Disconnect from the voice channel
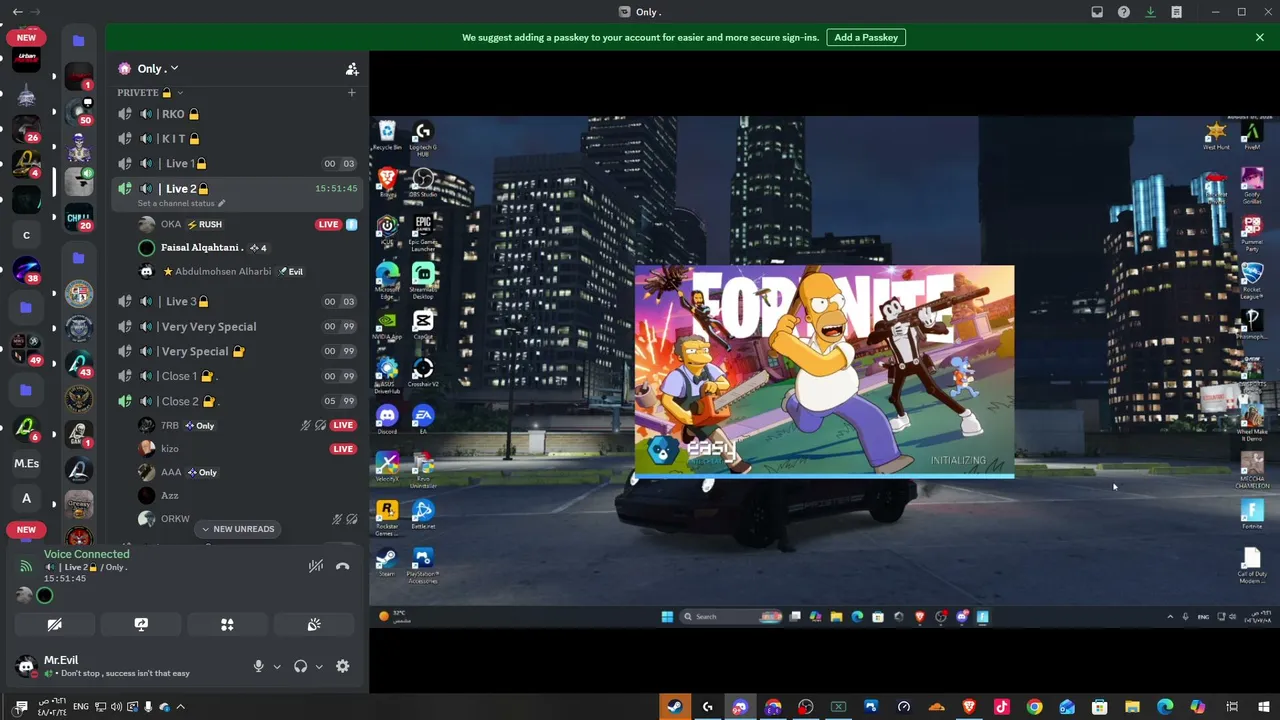 [x=343, y=566]
